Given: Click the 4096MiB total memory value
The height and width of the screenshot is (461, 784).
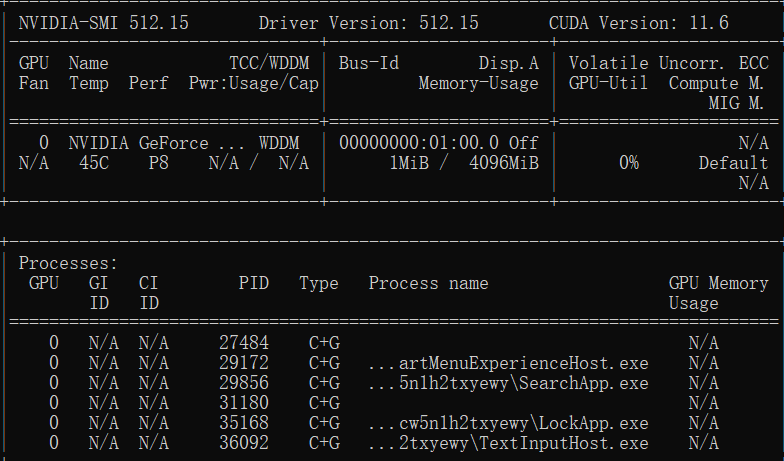Looking at the screenshot, I should click(504, 163).
